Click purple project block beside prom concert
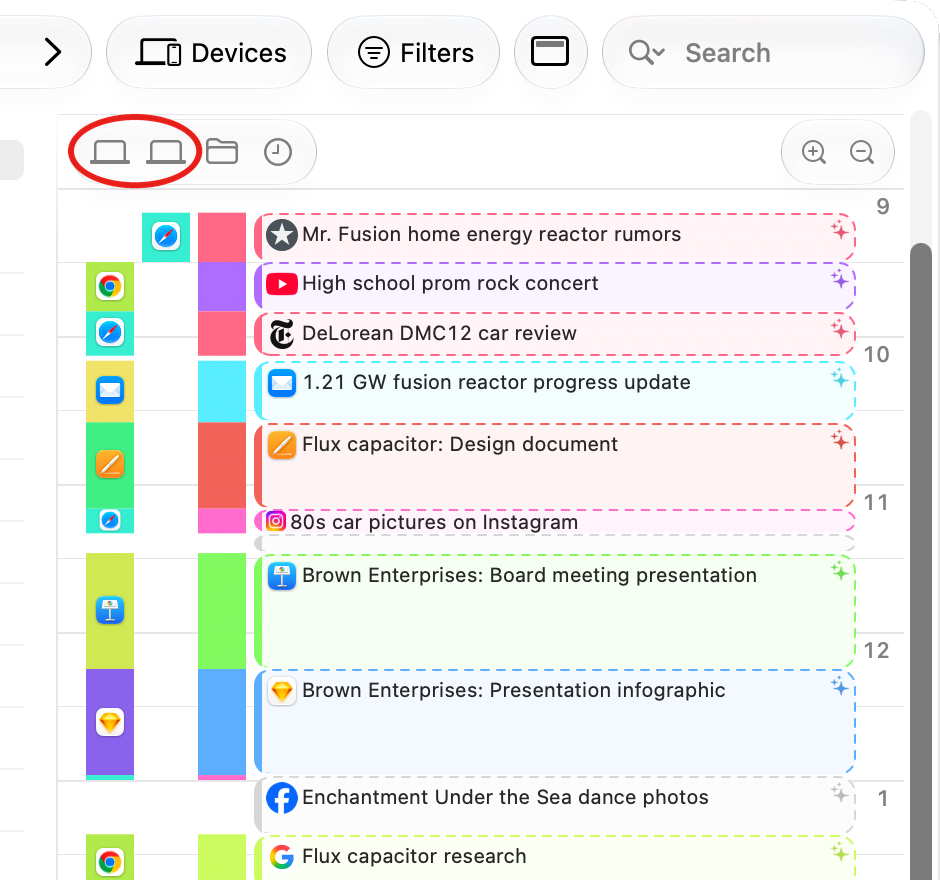Viewport: 940px width, 880px height. coord(222,287)
